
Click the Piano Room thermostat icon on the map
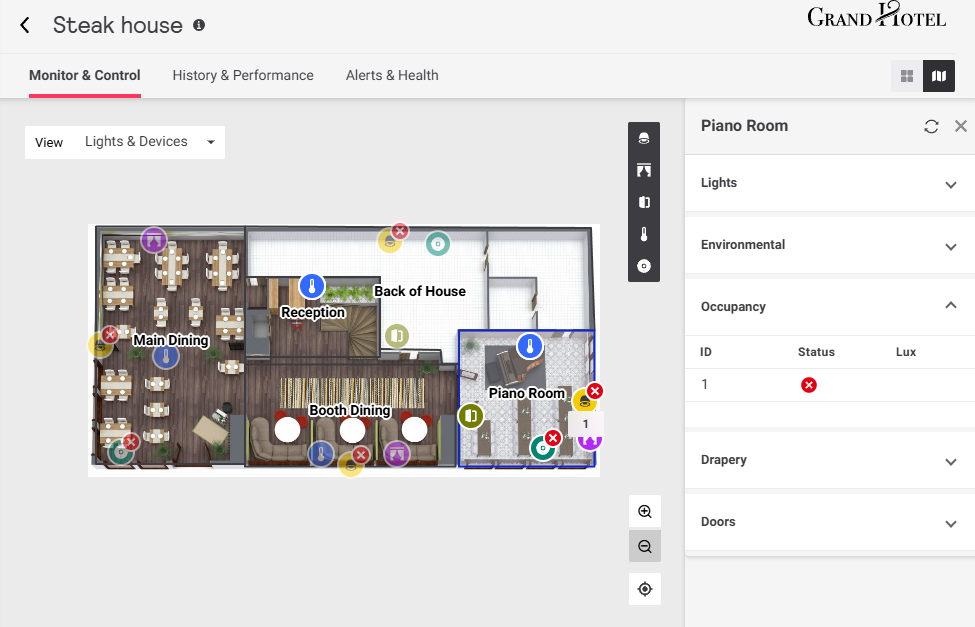point(529,347)
